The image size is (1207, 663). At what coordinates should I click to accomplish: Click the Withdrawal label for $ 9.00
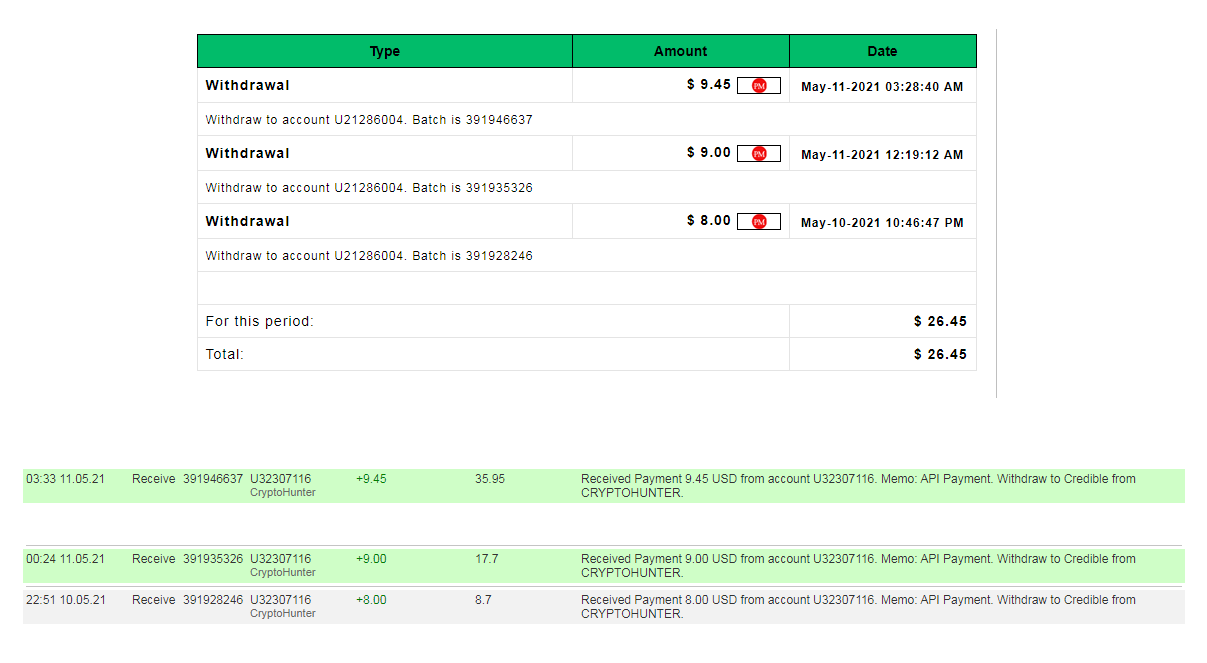pos(248,153)
